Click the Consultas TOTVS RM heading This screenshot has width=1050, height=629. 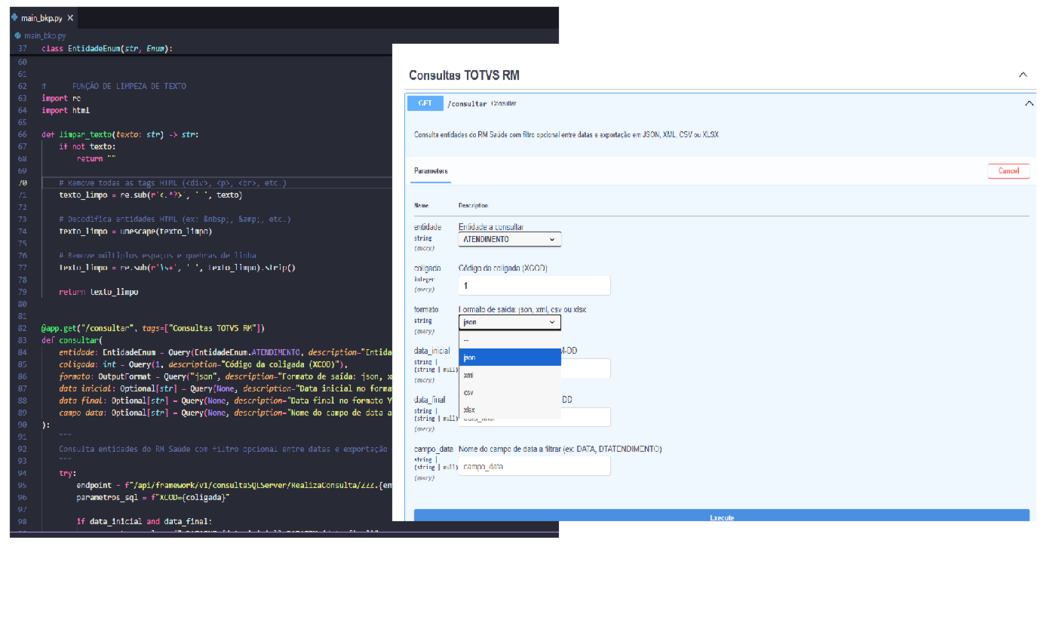tap(464, 75)
